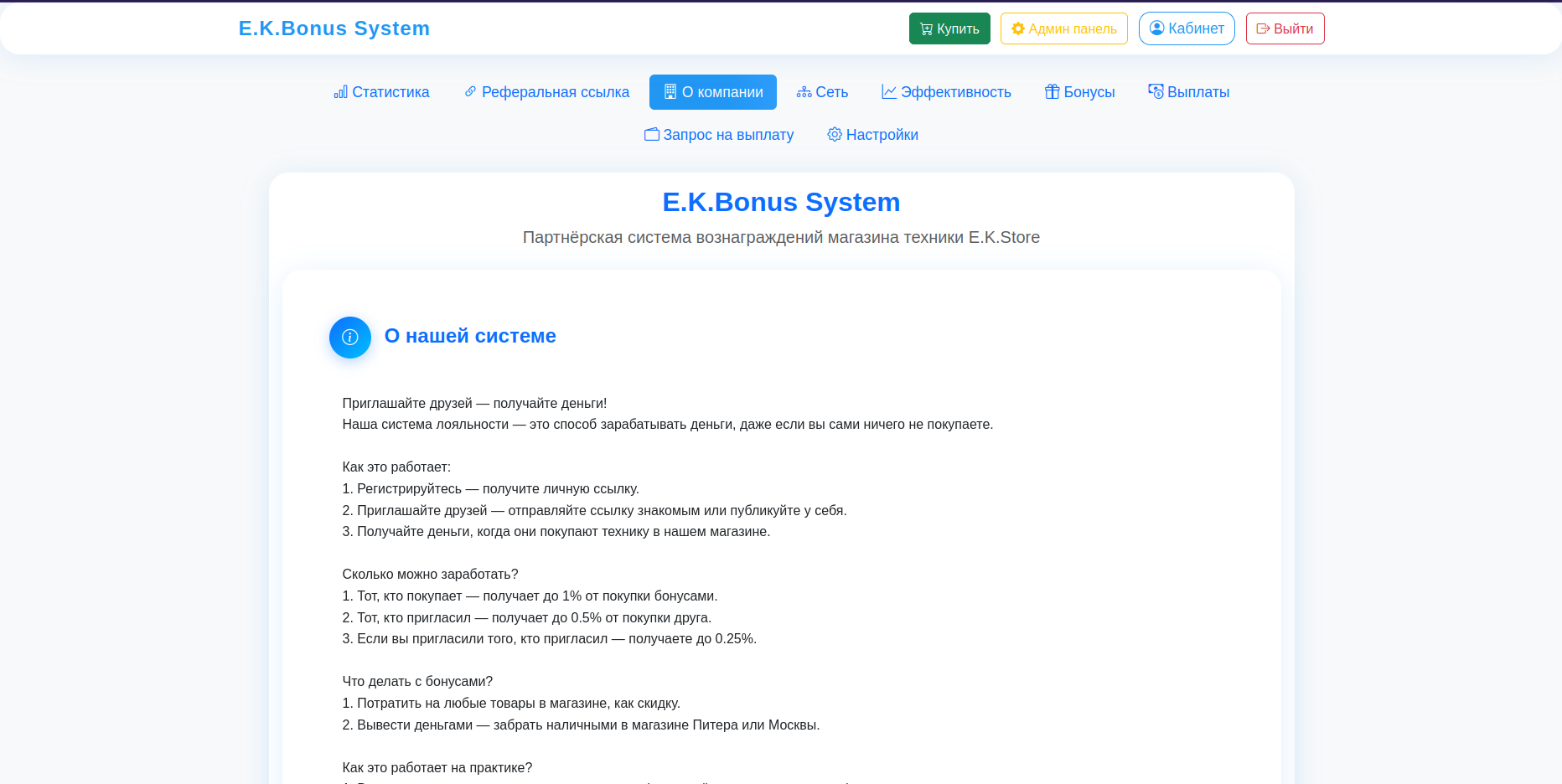Click the line Как это работает на практике?

437,768
